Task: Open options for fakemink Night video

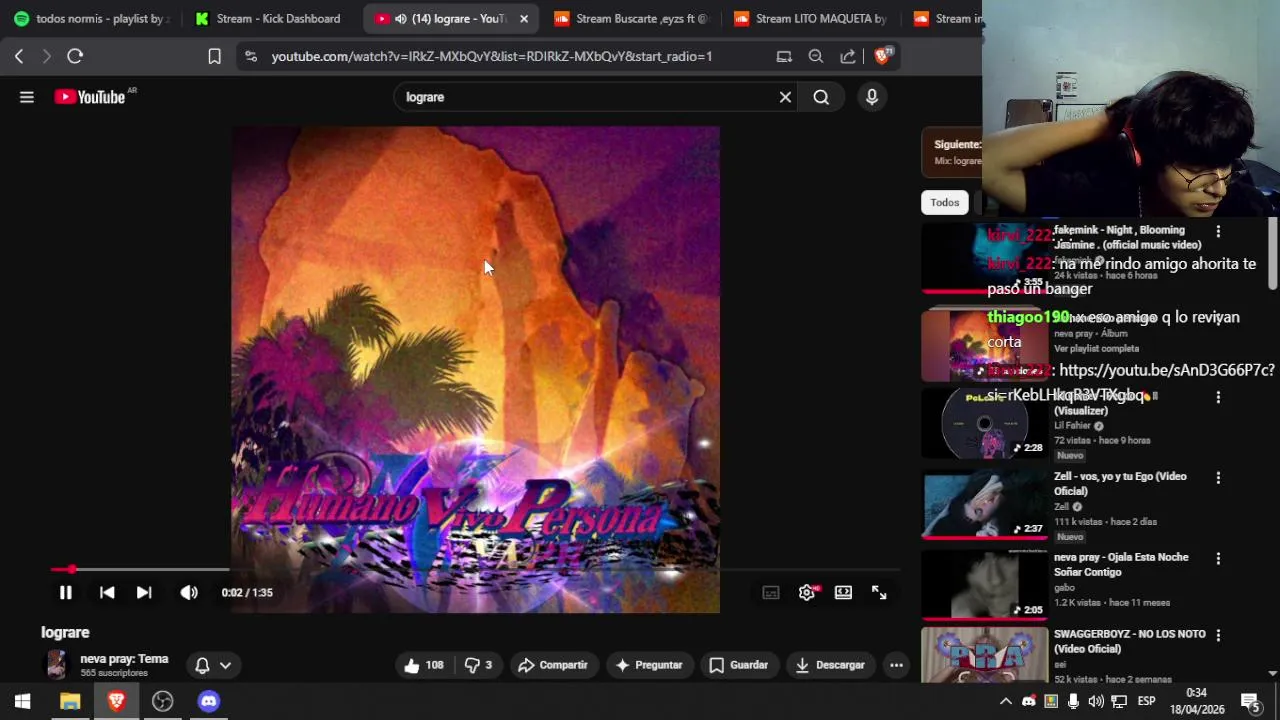Action: (1218, 232)
